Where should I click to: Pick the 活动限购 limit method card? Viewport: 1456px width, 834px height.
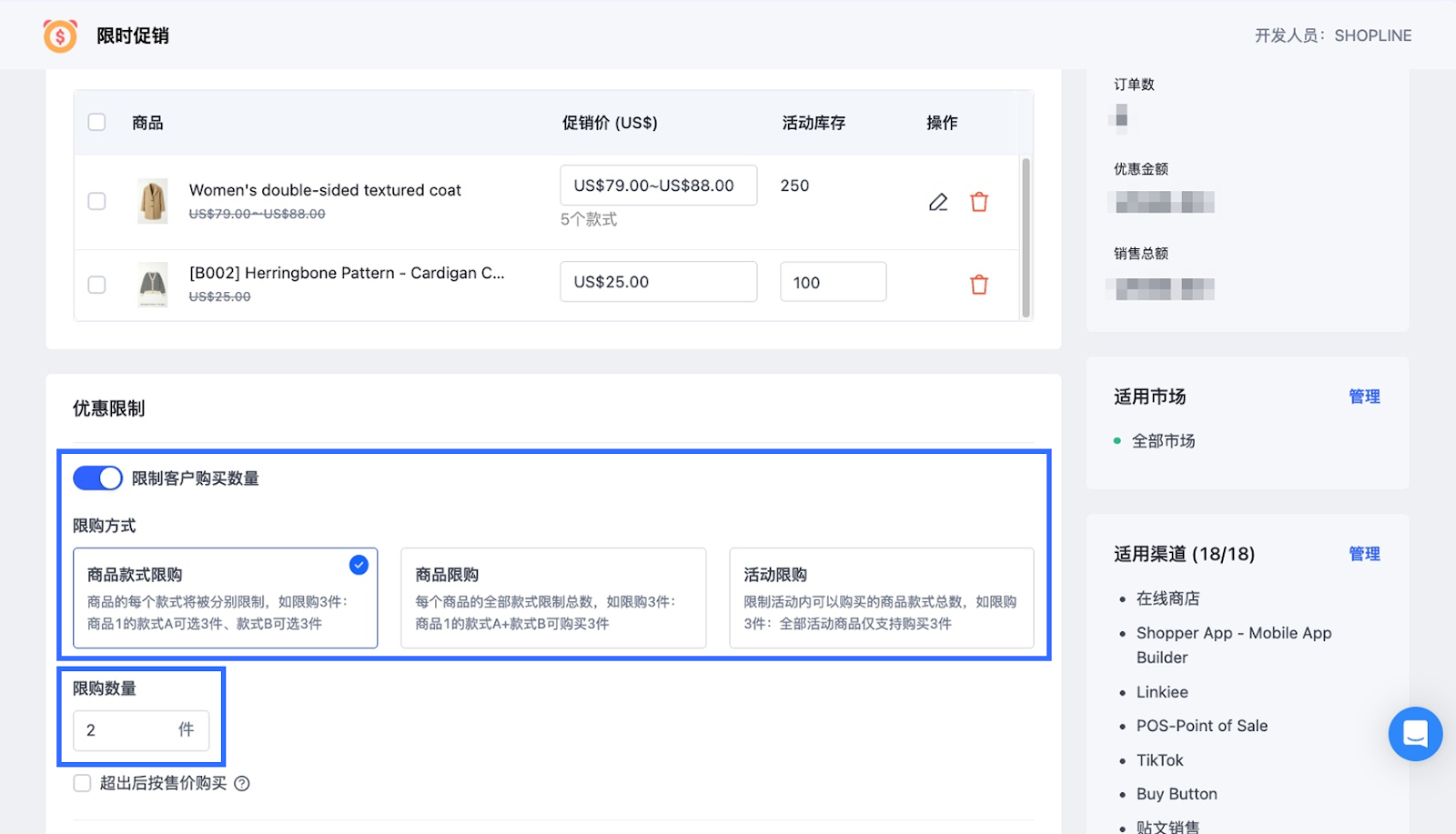pyautogui.click(x=881, y=598)
